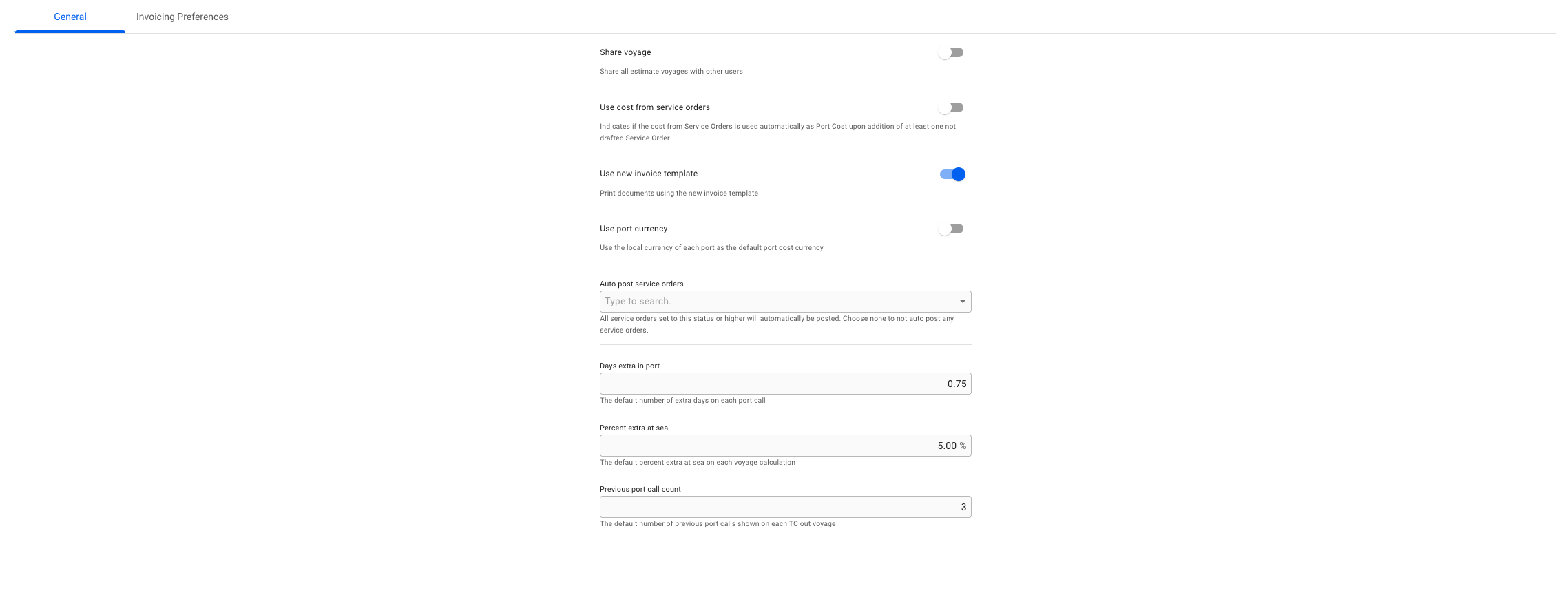Click the 'Previous port call count' field label

(640, 489)
